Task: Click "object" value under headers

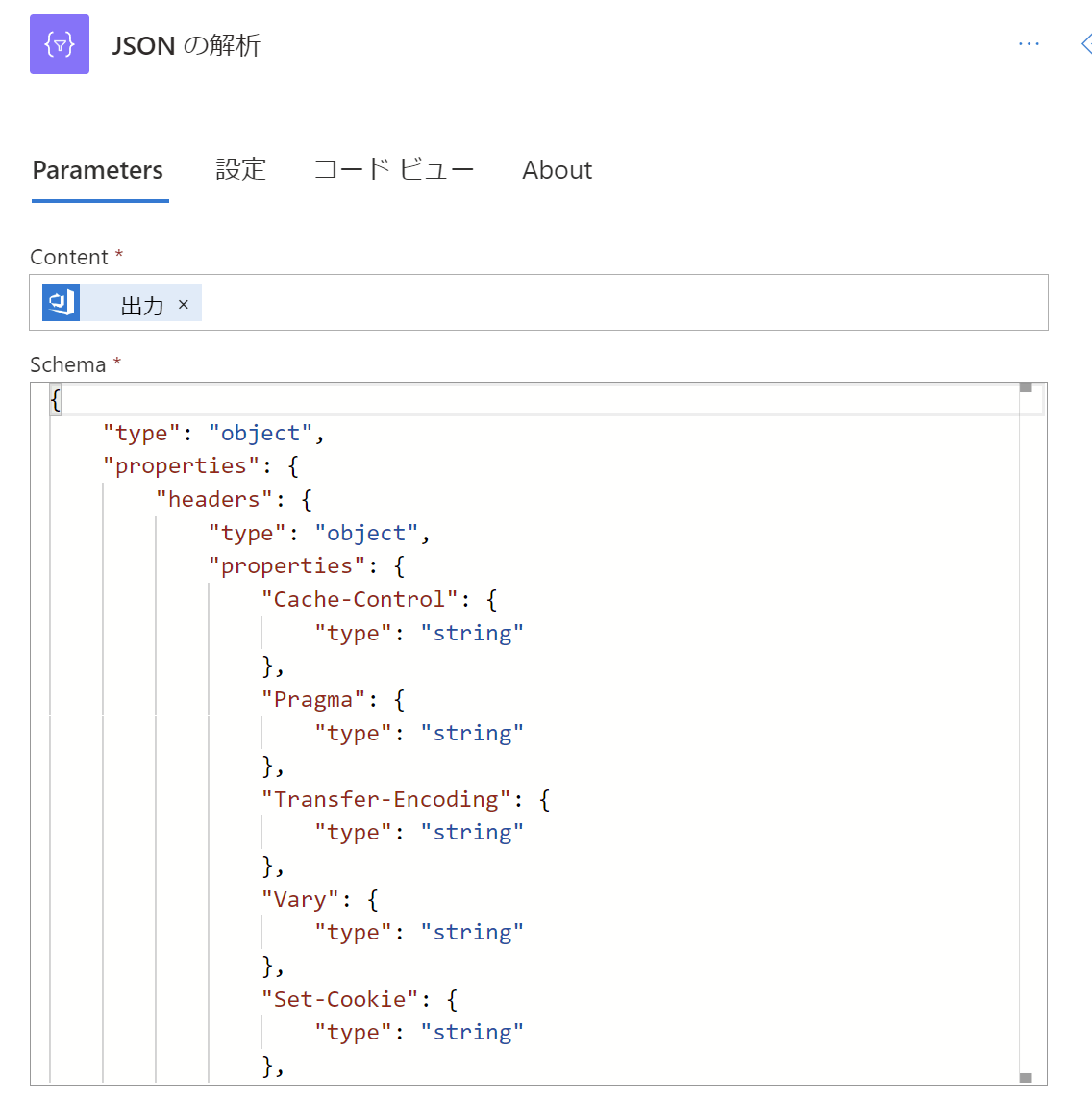Action: [x=367, y=534]
